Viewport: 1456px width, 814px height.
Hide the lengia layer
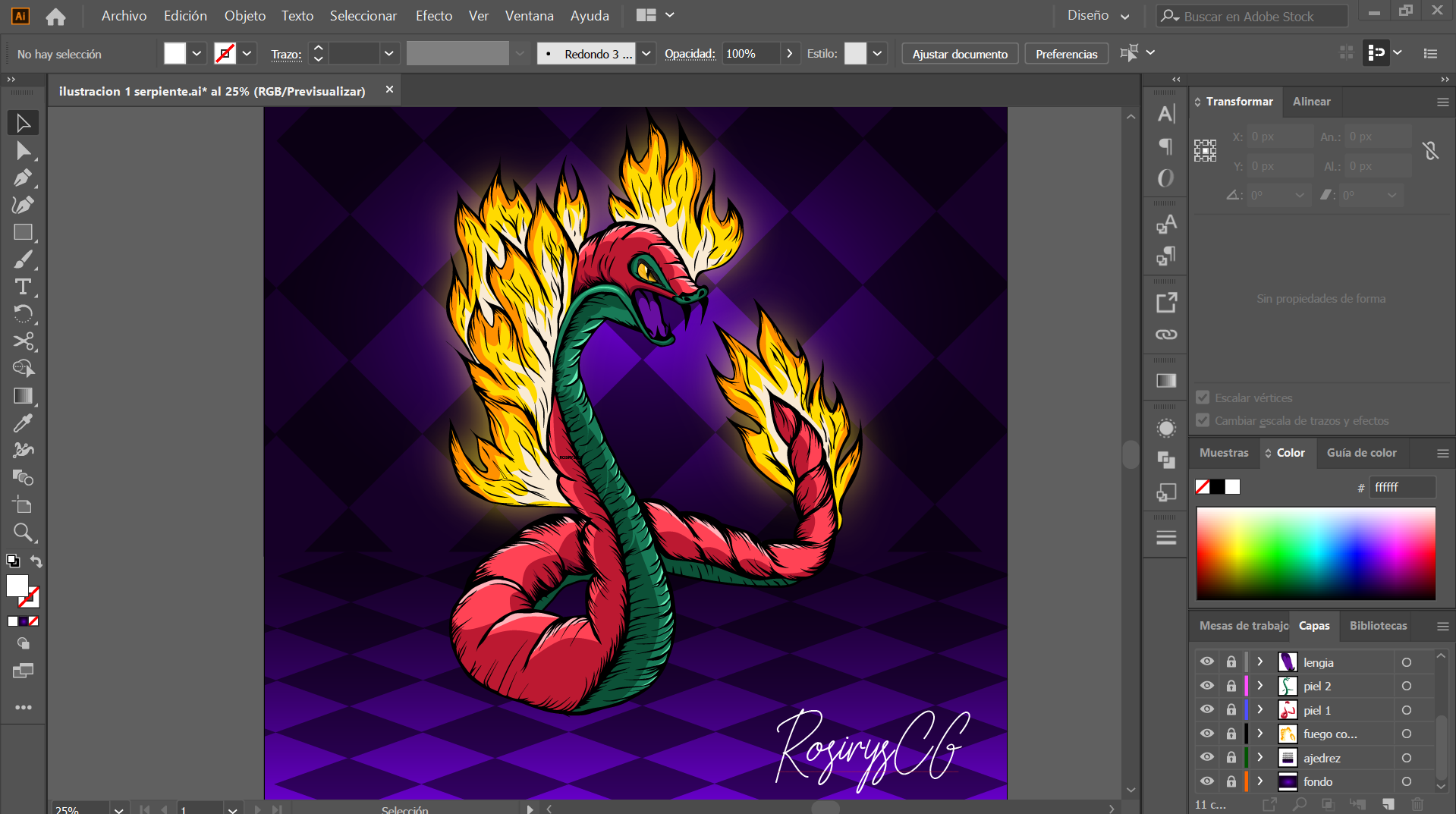(x=1206, y=662)
